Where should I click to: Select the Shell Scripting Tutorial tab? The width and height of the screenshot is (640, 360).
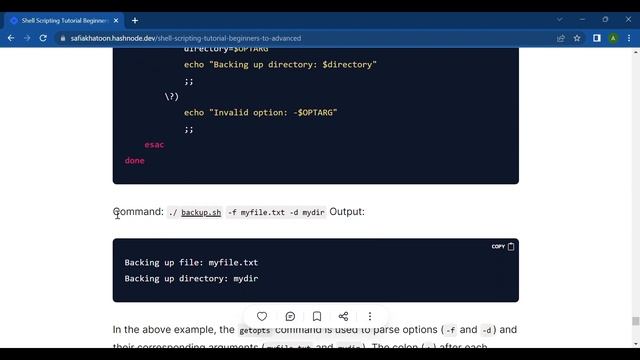click(65, 20)
